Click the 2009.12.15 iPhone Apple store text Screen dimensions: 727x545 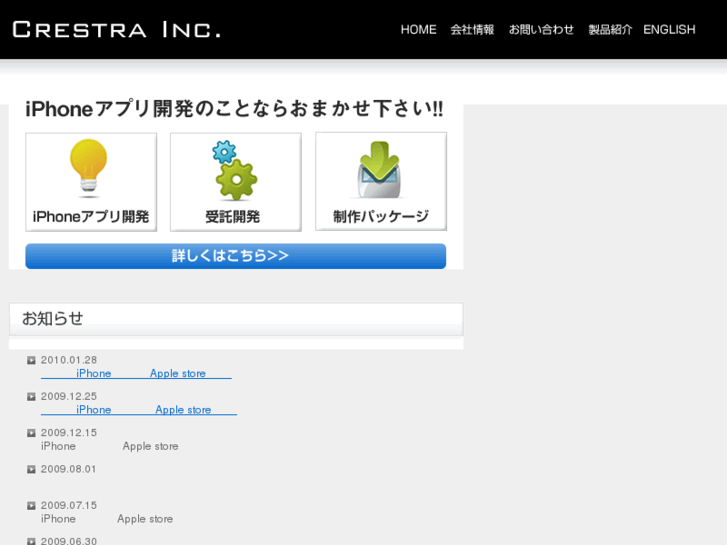tap(110, 446)
